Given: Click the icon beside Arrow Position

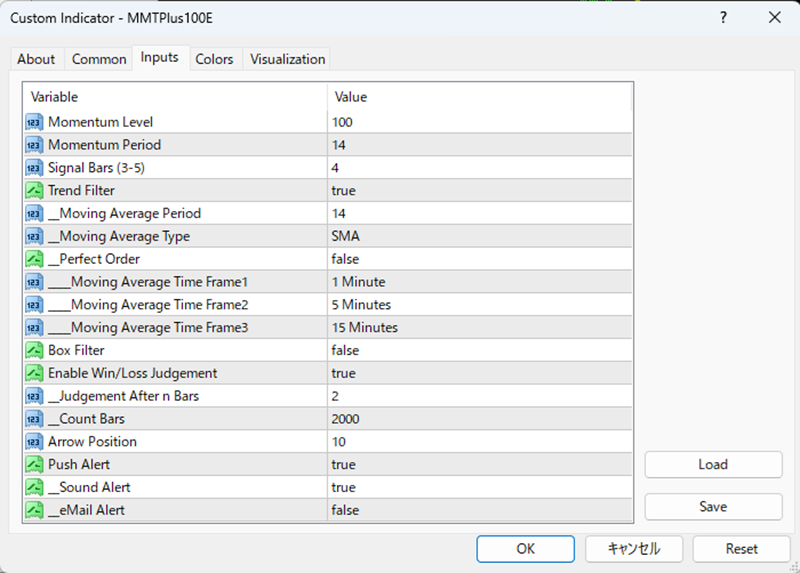Looking at the screenshot, I should 34,442.
